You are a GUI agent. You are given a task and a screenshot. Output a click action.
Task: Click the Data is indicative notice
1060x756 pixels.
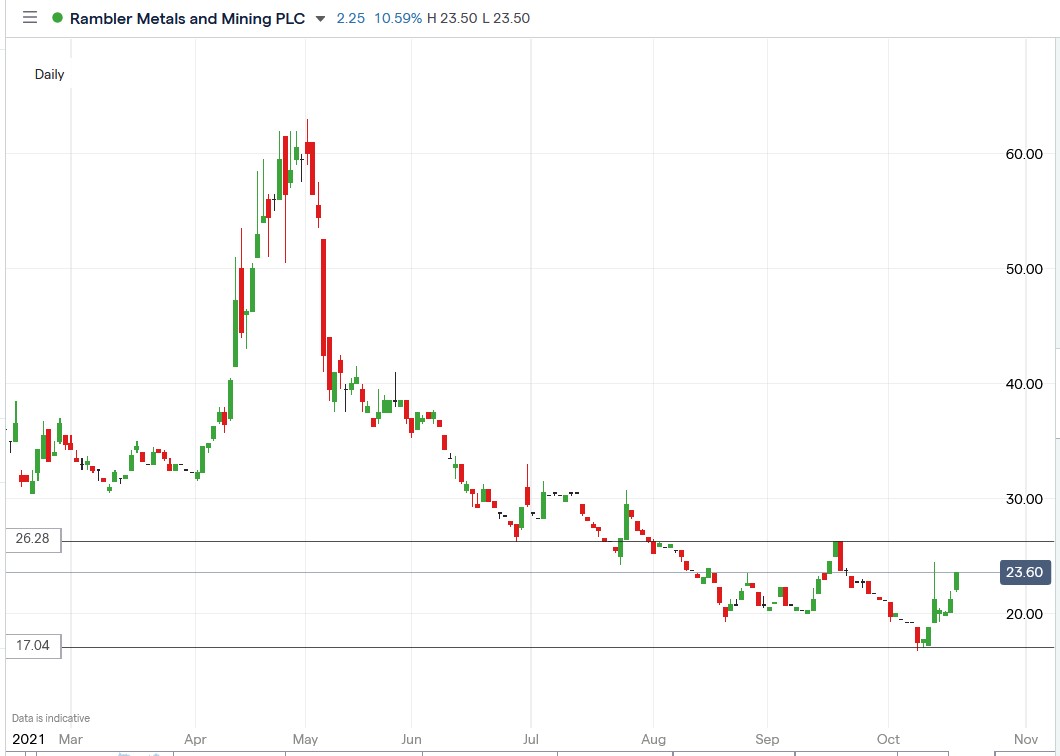(51, 718)
